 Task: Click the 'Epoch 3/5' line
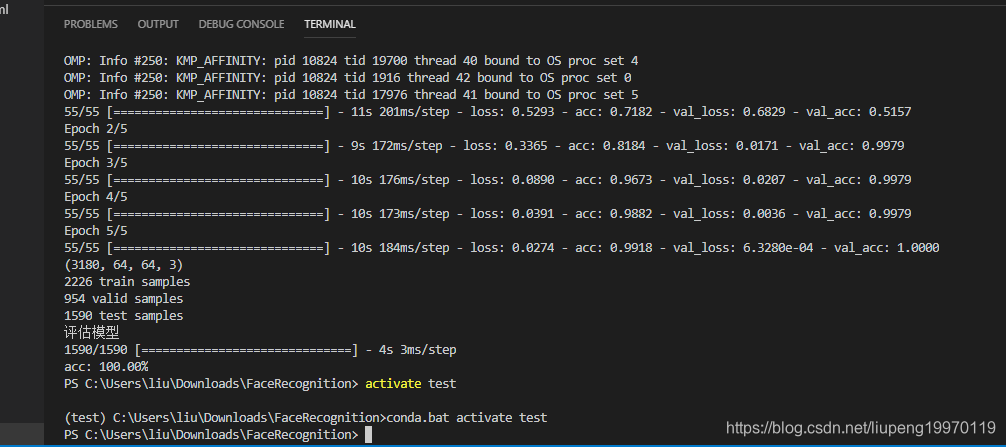tap(96, 163)
